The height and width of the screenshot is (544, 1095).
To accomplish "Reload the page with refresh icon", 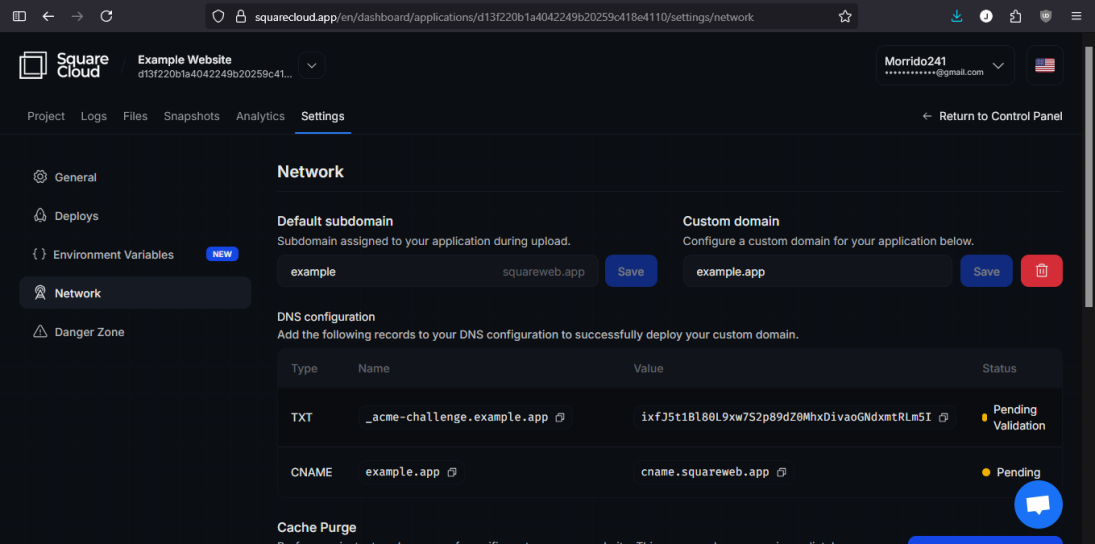I will (106, 16).
